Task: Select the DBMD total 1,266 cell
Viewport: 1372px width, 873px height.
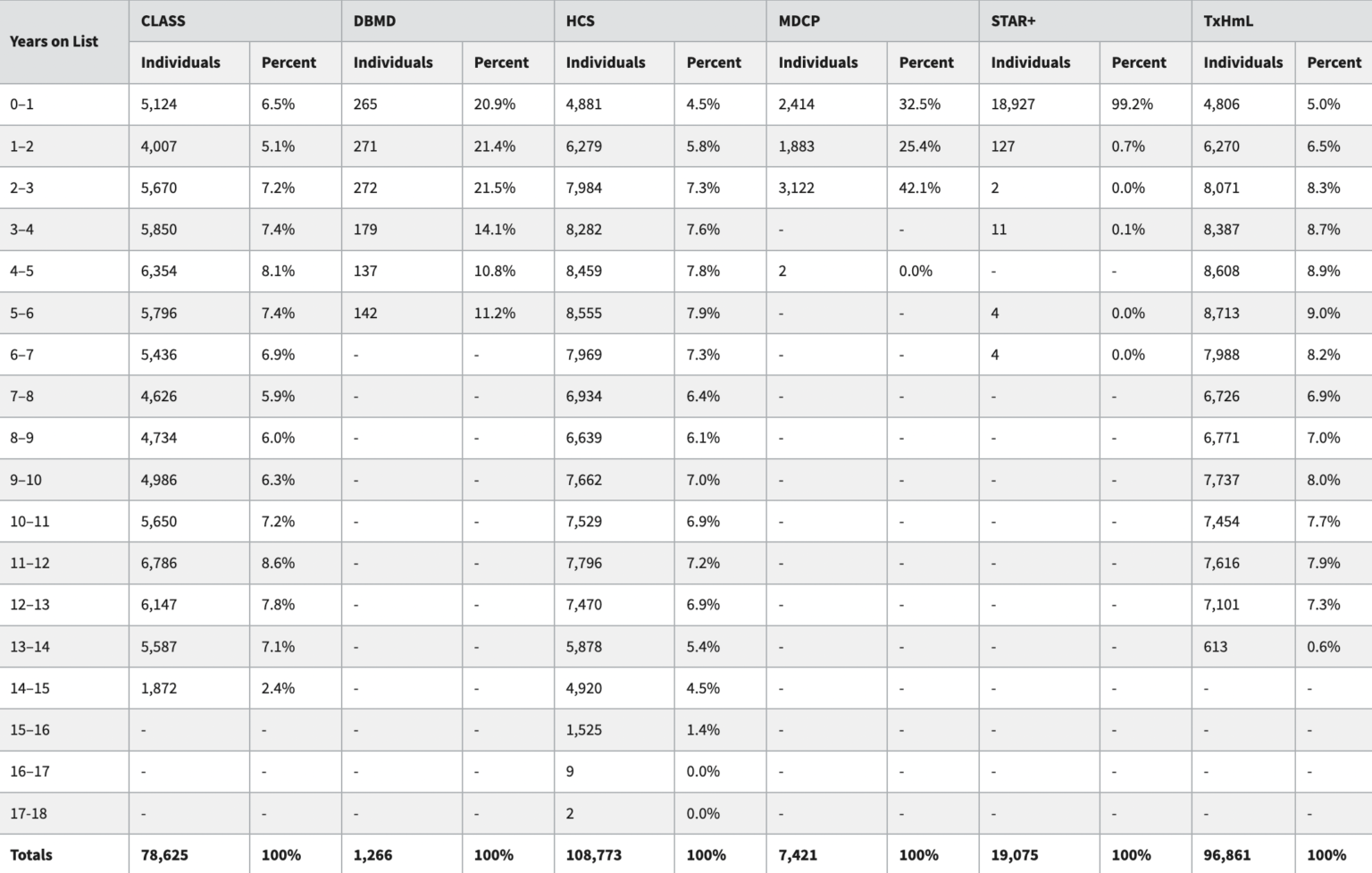Action: pyautogui.click(x=372, y=855)
